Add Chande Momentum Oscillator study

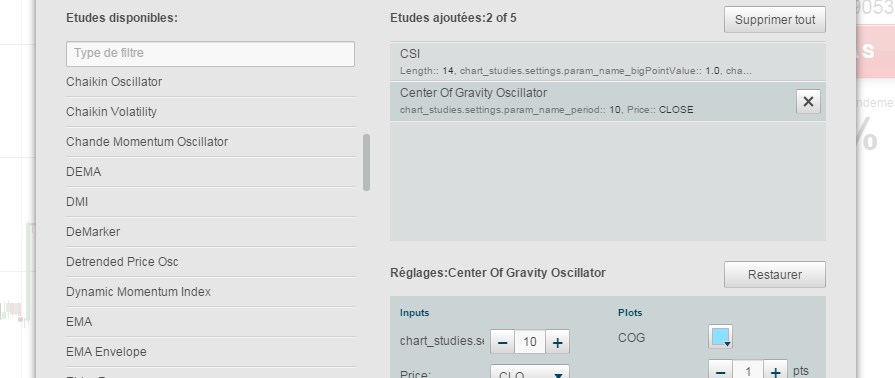pyautogui.click(x=211, y=142)
